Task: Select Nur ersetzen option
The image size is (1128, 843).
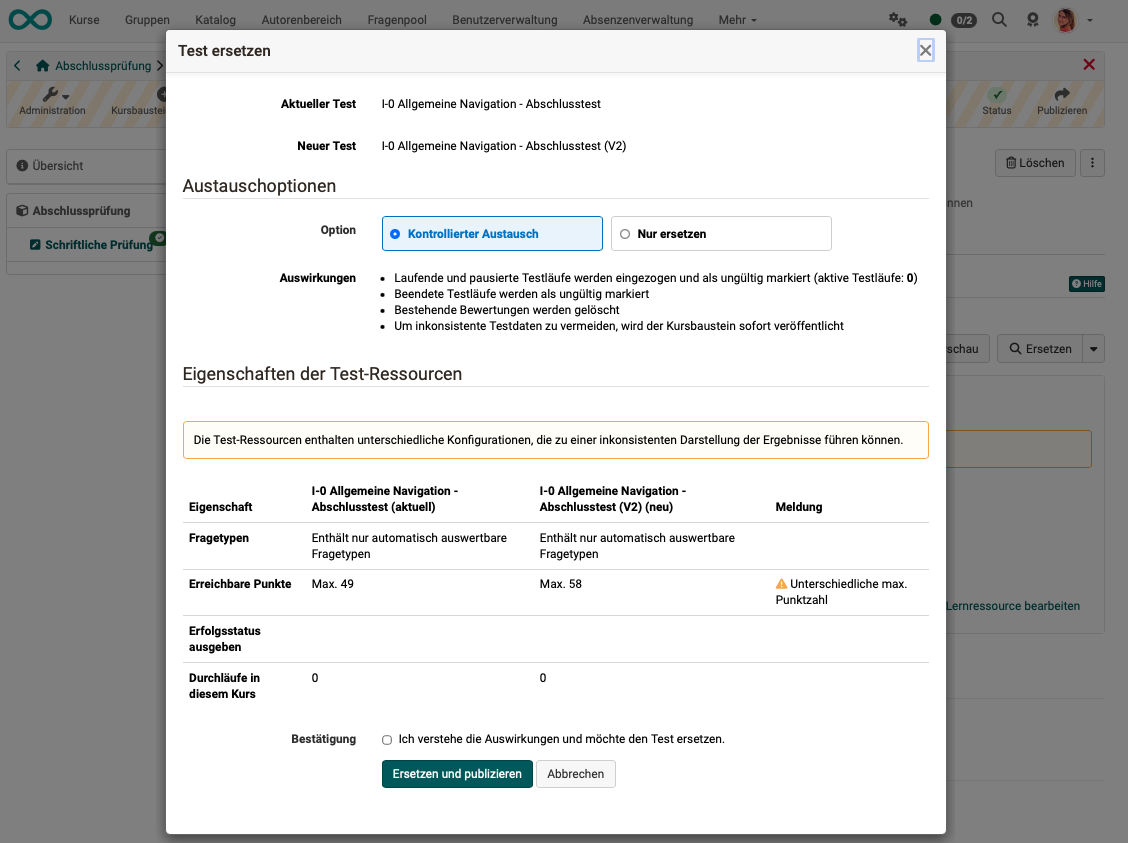Action: (x=721, y=234)
